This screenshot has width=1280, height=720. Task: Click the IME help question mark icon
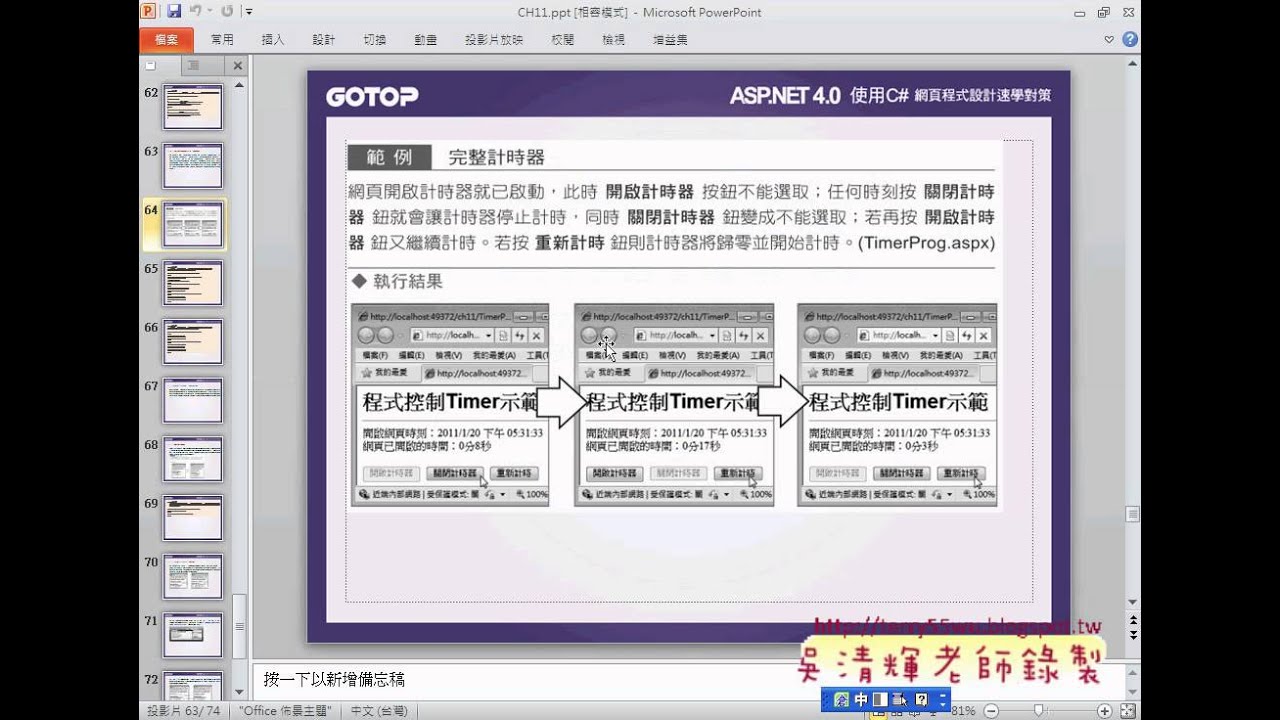pyautogui.click(x=922, y=700)
